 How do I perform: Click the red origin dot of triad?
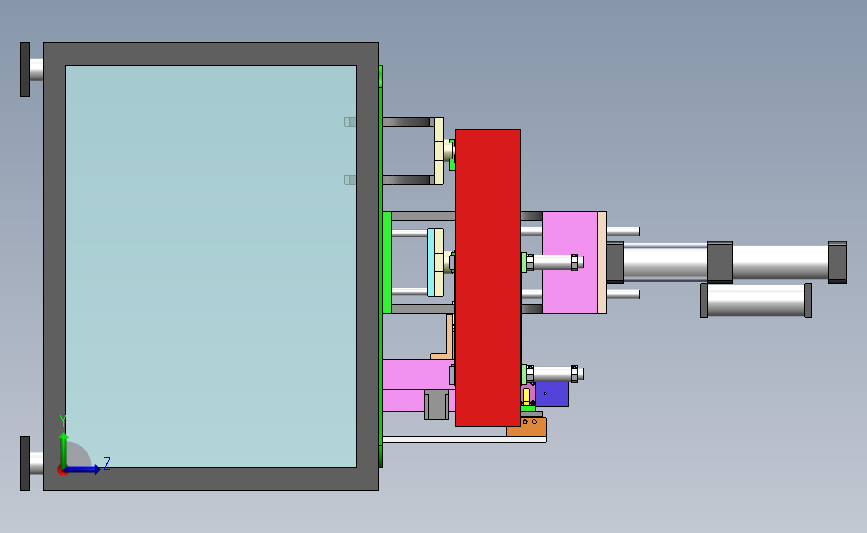tap(62, 471)
